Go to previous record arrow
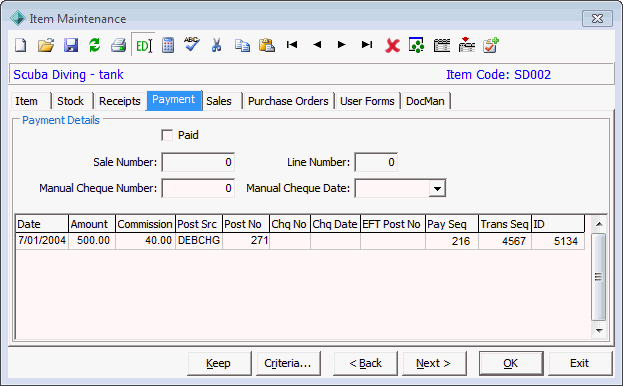This screenshot has width=623, height=386. [317, 44]
